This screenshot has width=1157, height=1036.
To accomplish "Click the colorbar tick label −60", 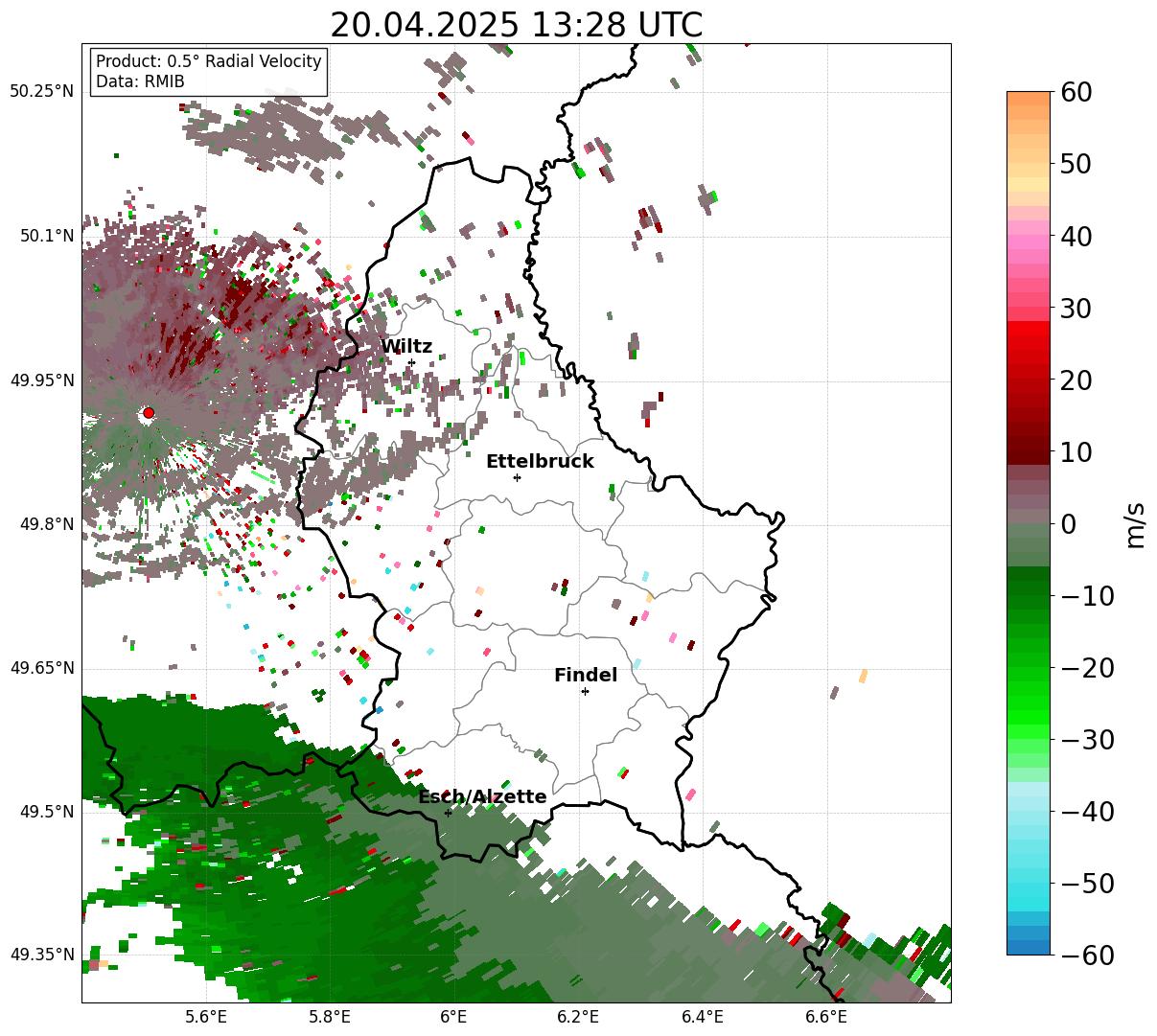I will 1087,955.
